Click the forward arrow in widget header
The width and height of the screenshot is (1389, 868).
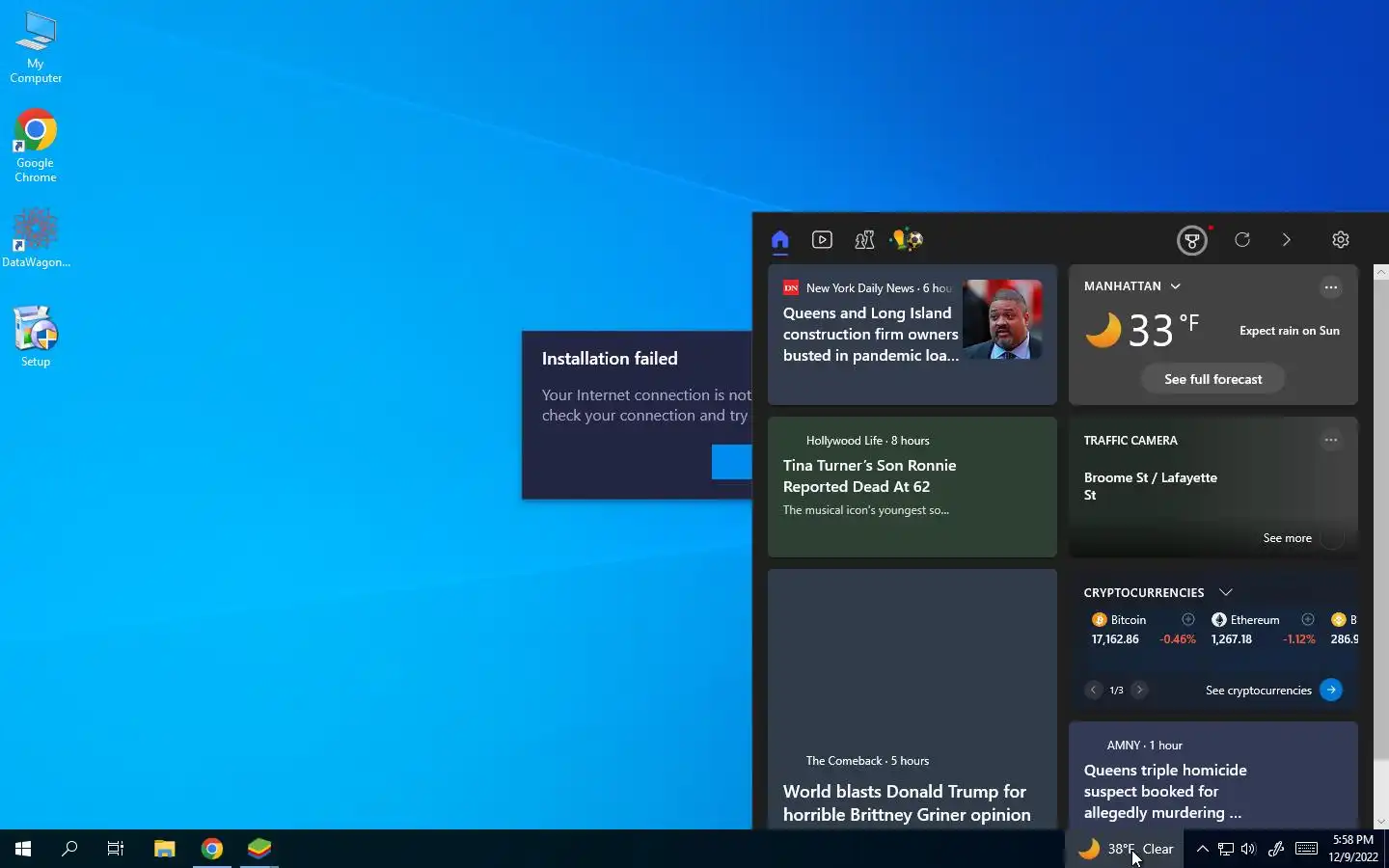point(1286,240)
